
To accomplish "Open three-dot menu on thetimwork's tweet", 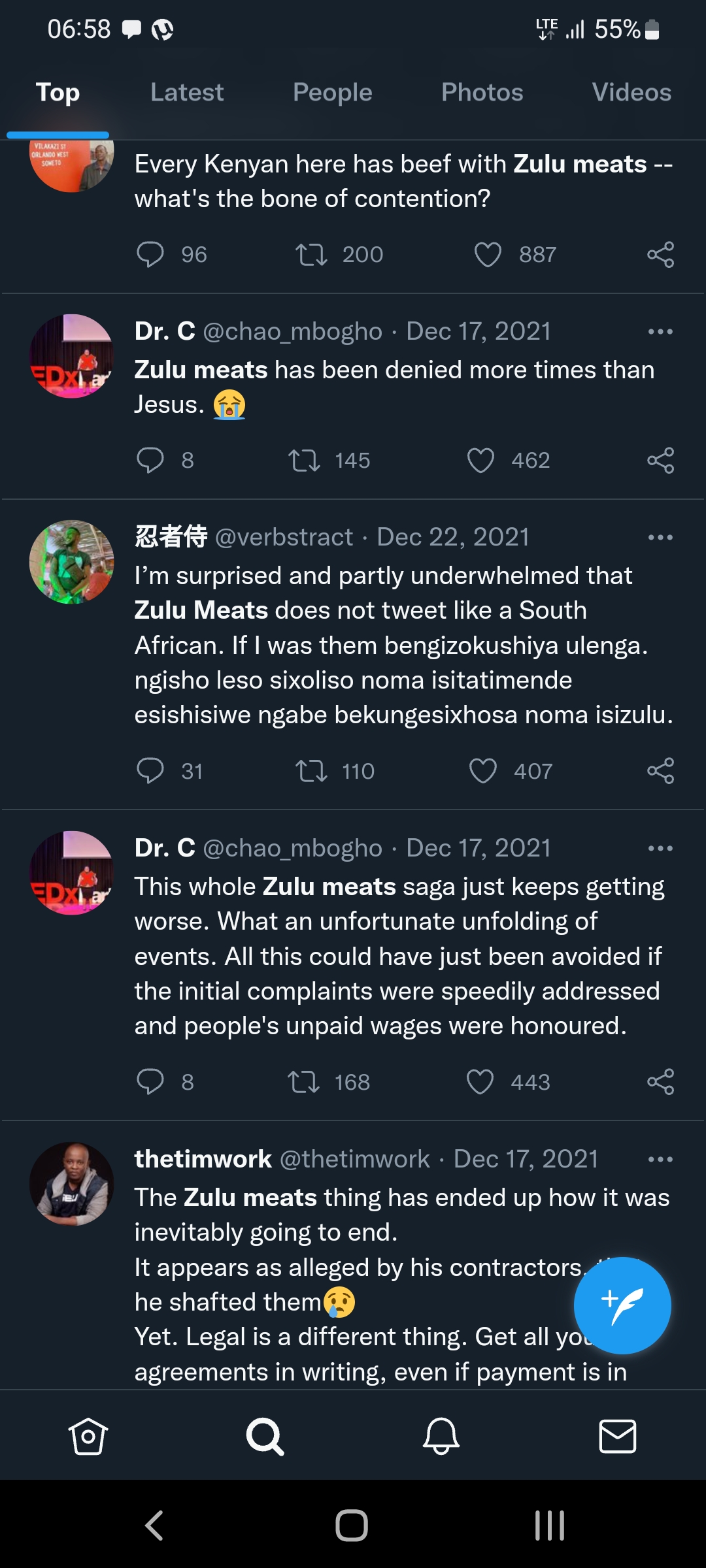I will pyautogui.click(x=660, y=1160).
